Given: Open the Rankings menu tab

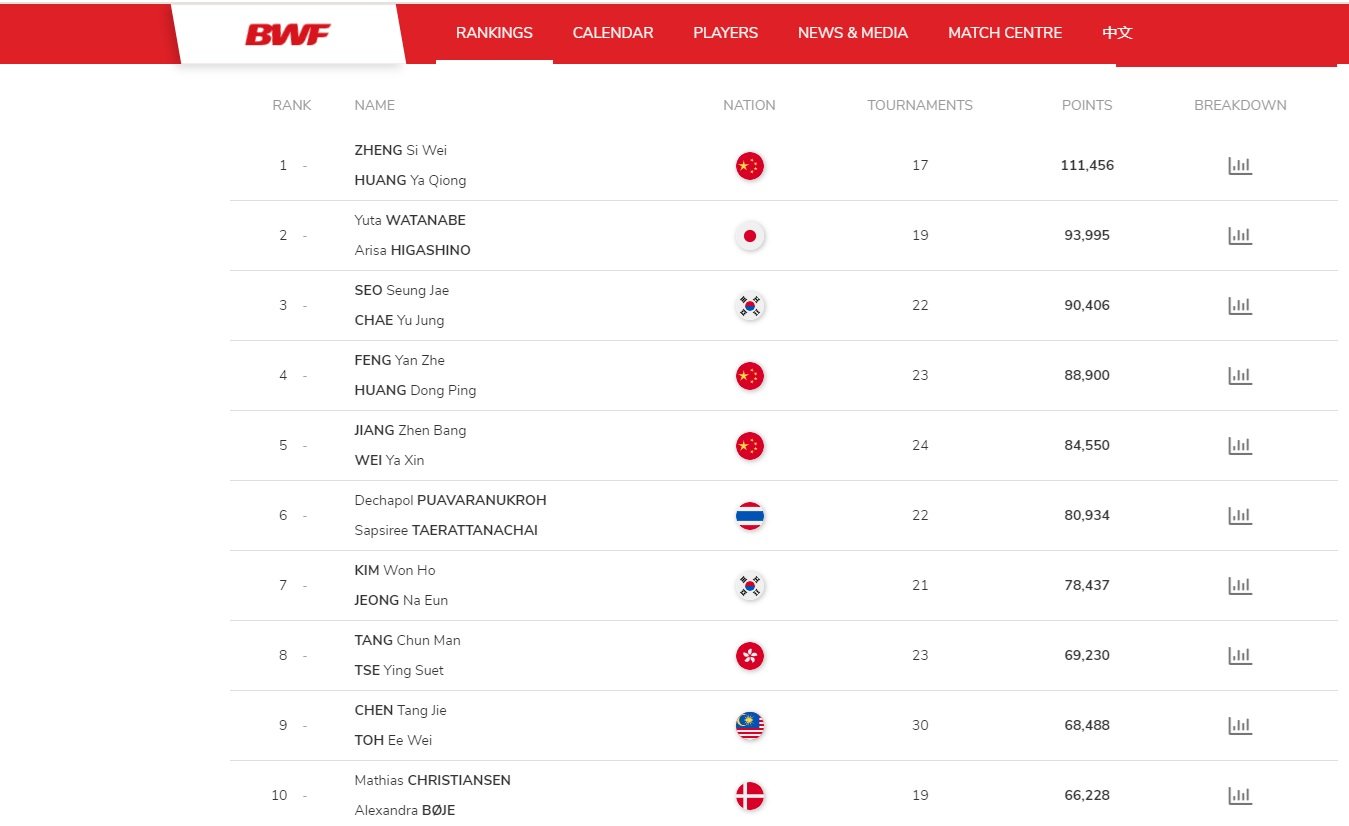Looking at the screenshot, I should click(494, 33).
